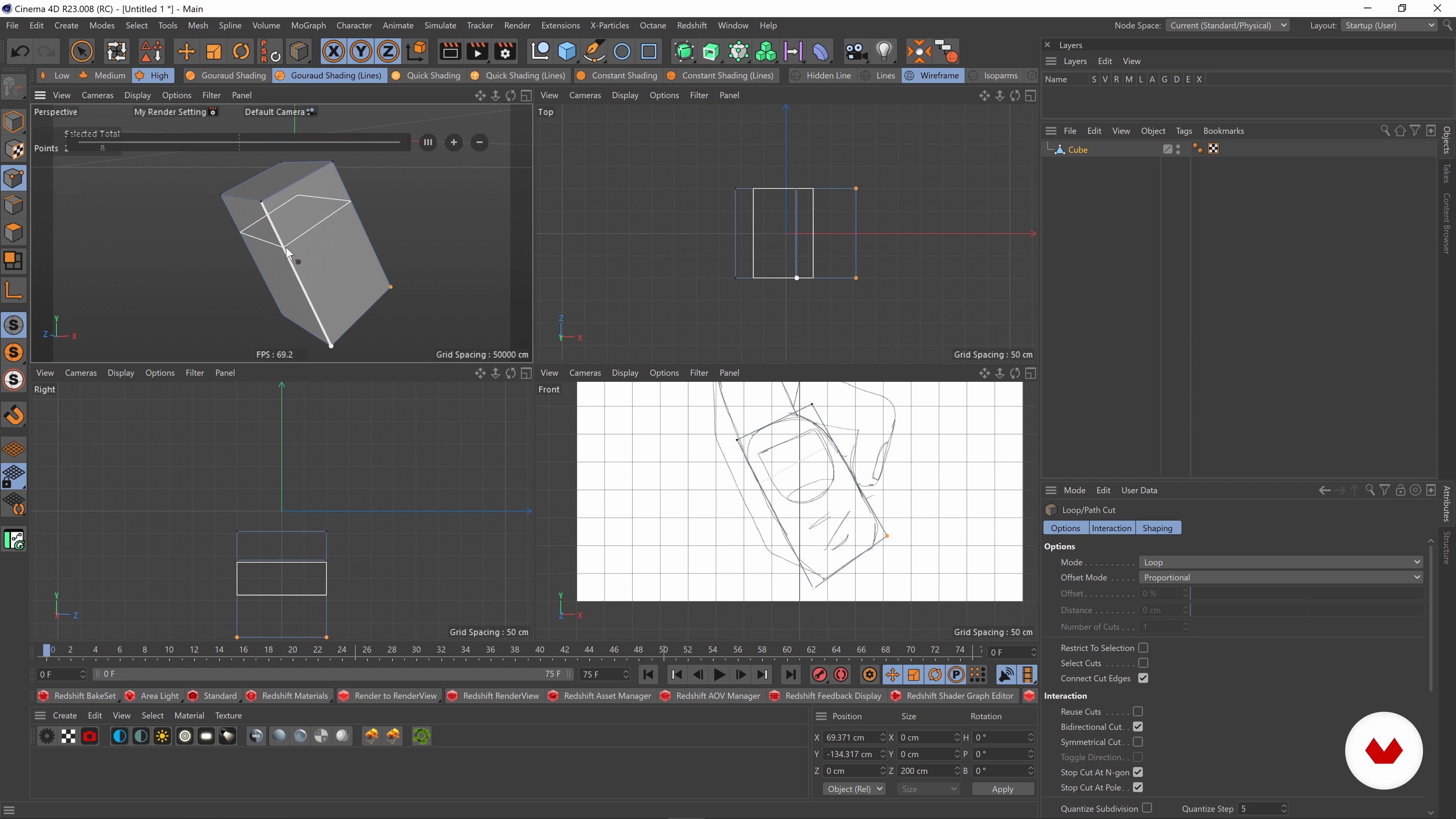Activate the Scale tool
This screenshot has height=819, width=1456.
[213, 52]
